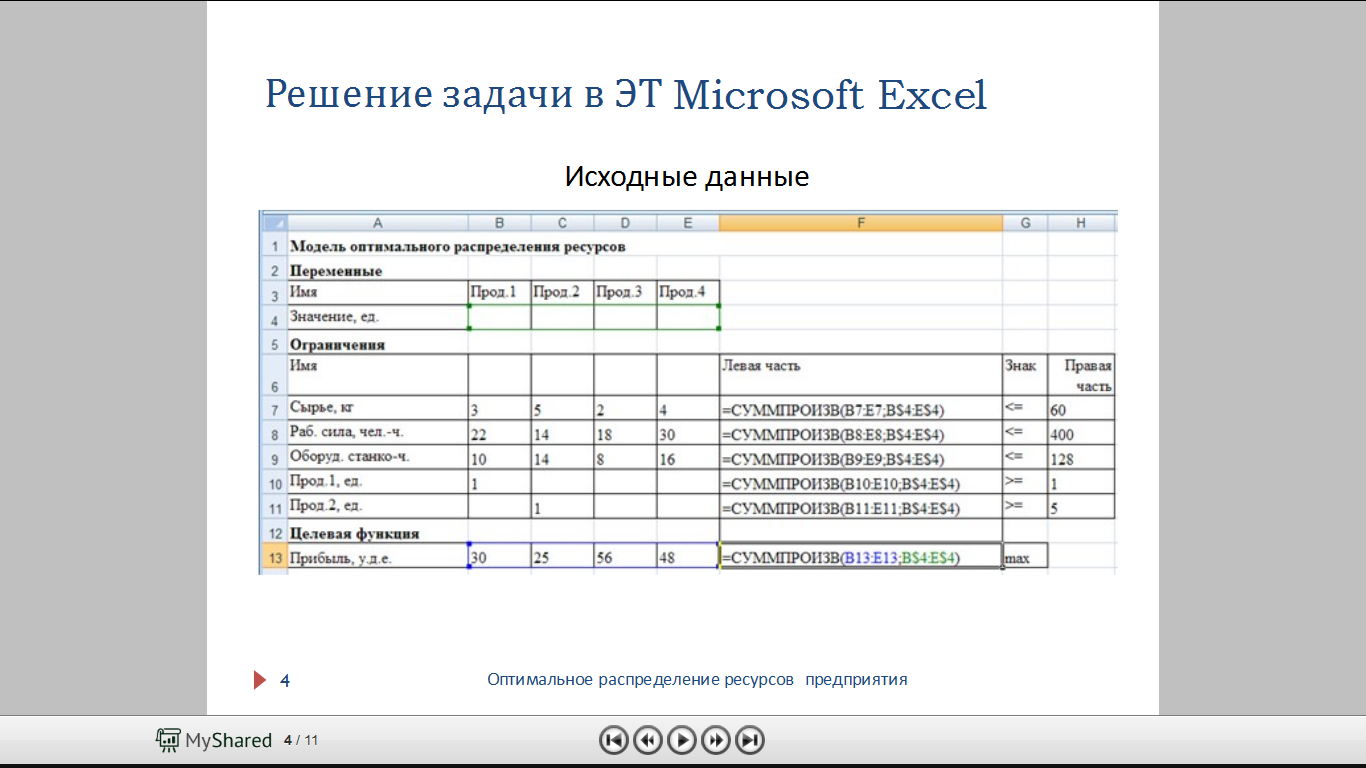Screen dimensions: 1366x768
Task: Select column F header
Action: coord(860,223)
